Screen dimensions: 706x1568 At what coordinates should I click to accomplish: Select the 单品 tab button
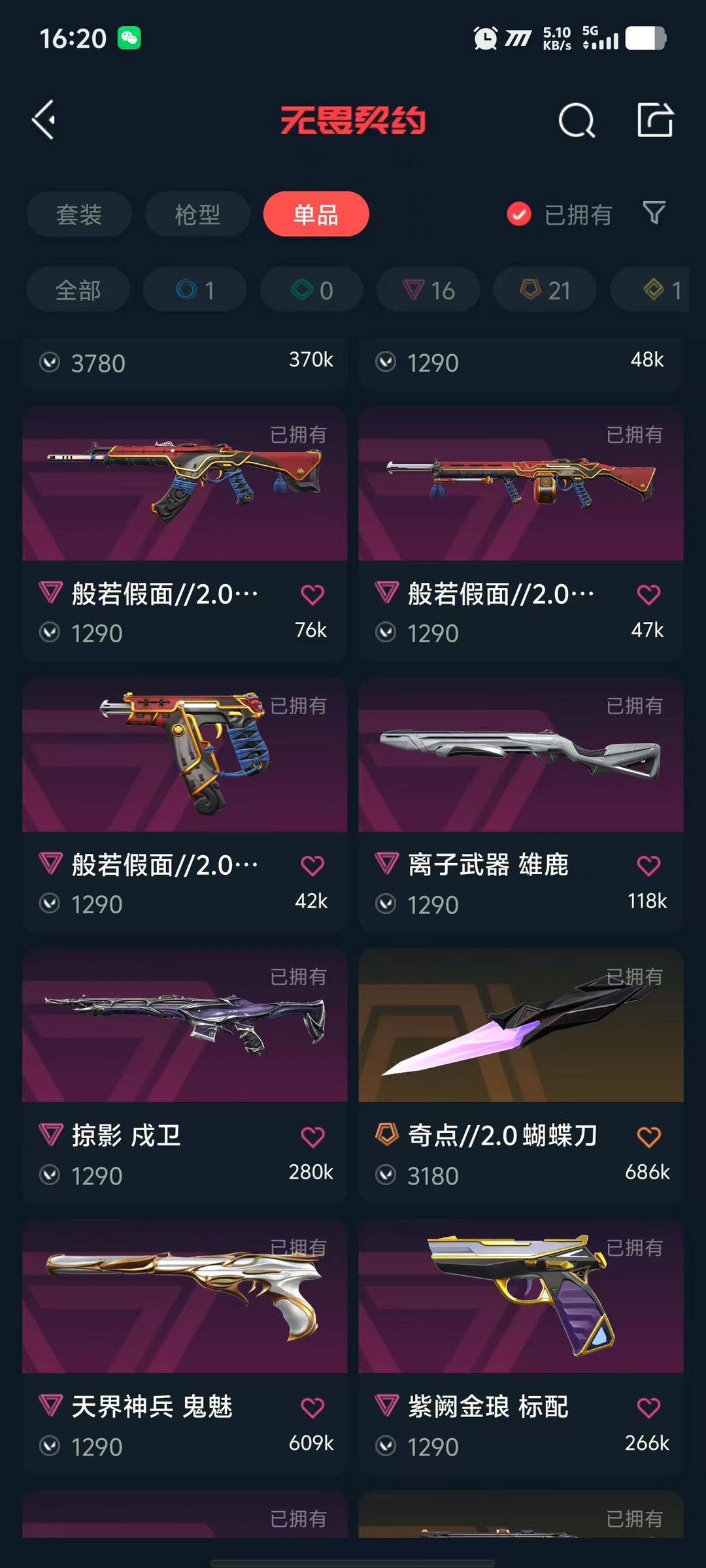[x=316, y=214]
